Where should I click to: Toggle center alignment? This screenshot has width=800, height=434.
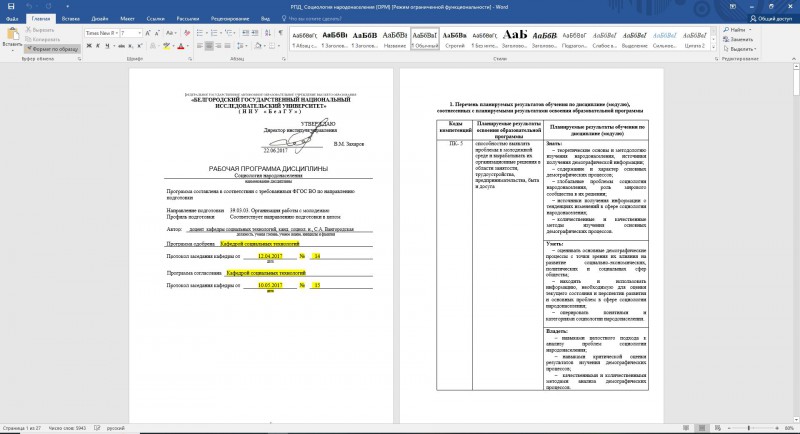[x=209, y=46]
